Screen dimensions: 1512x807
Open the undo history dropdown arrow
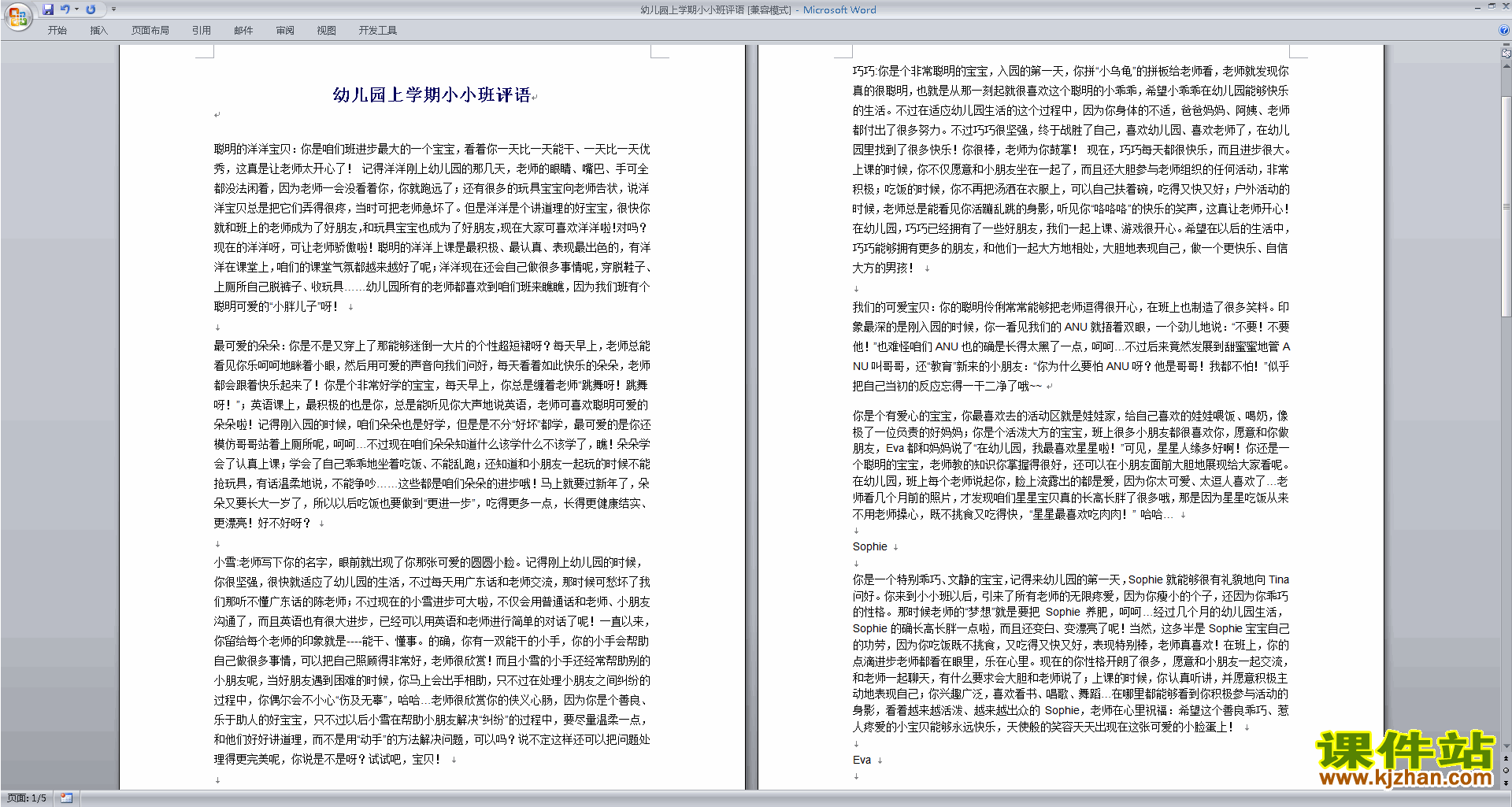click(x=76, y=9)
